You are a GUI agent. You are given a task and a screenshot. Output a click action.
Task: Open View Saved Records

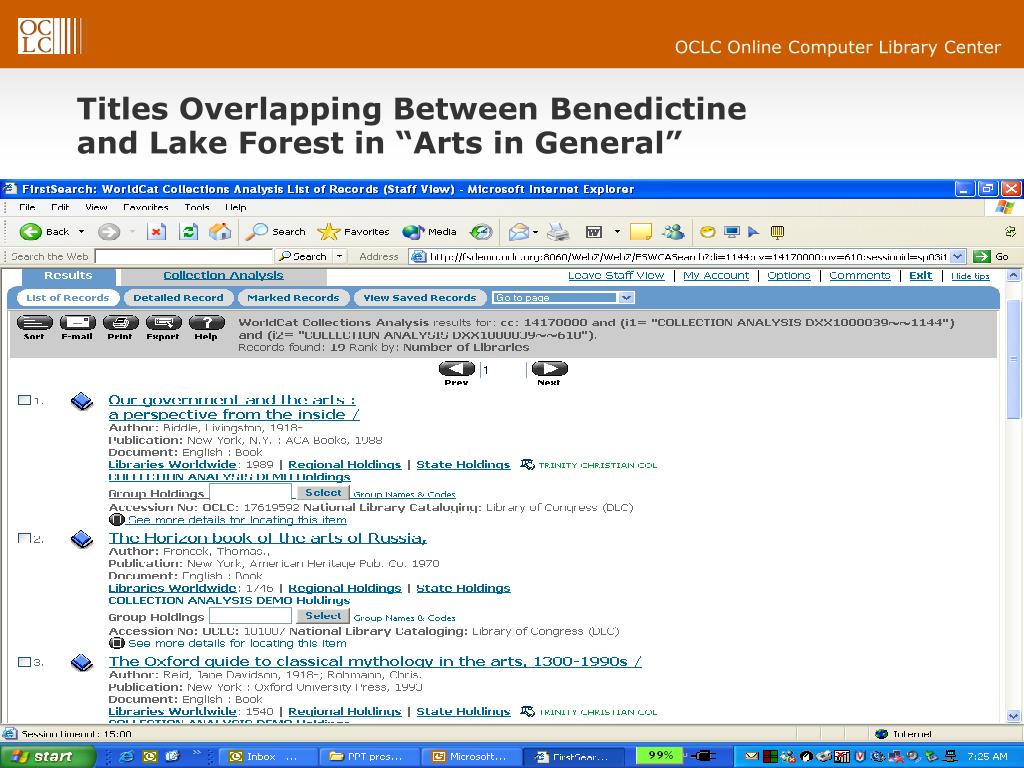coord(420,298)
